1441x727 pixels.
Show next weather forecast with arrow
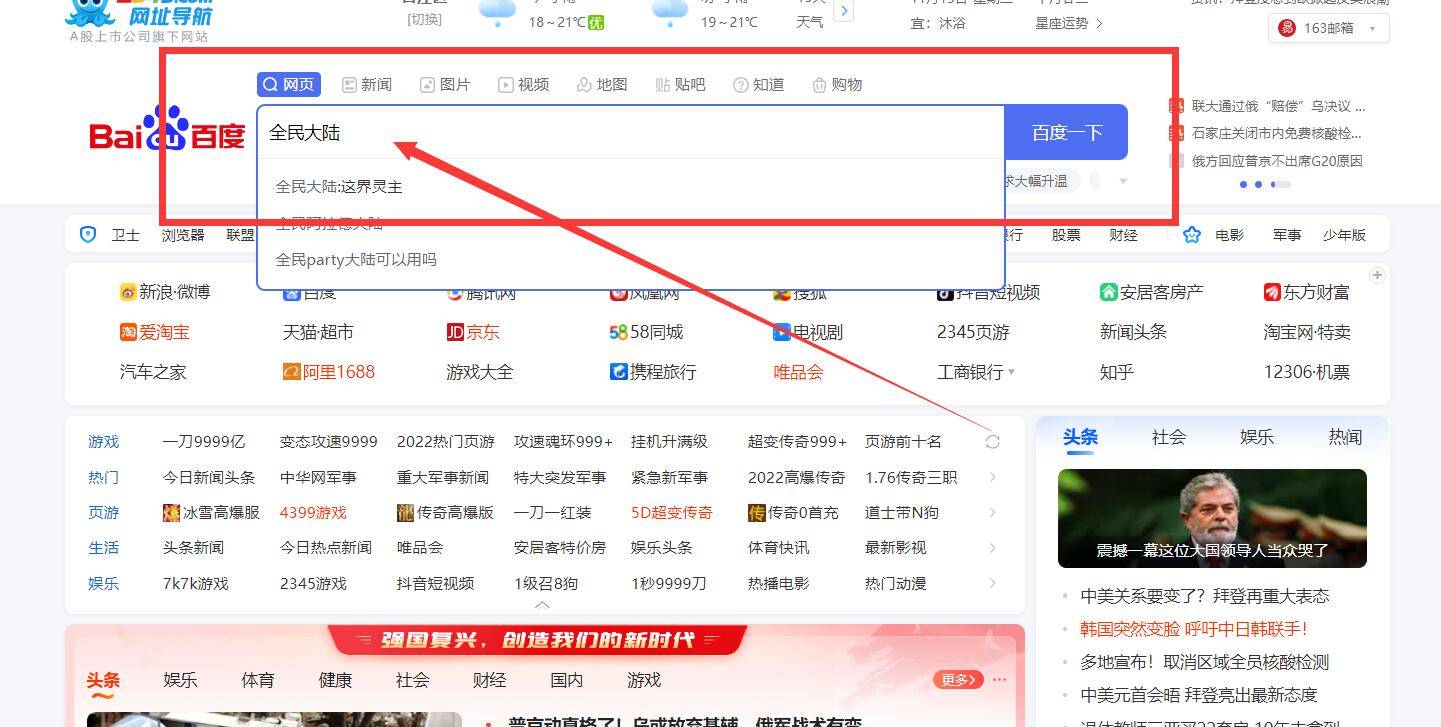tap(843, 11)
